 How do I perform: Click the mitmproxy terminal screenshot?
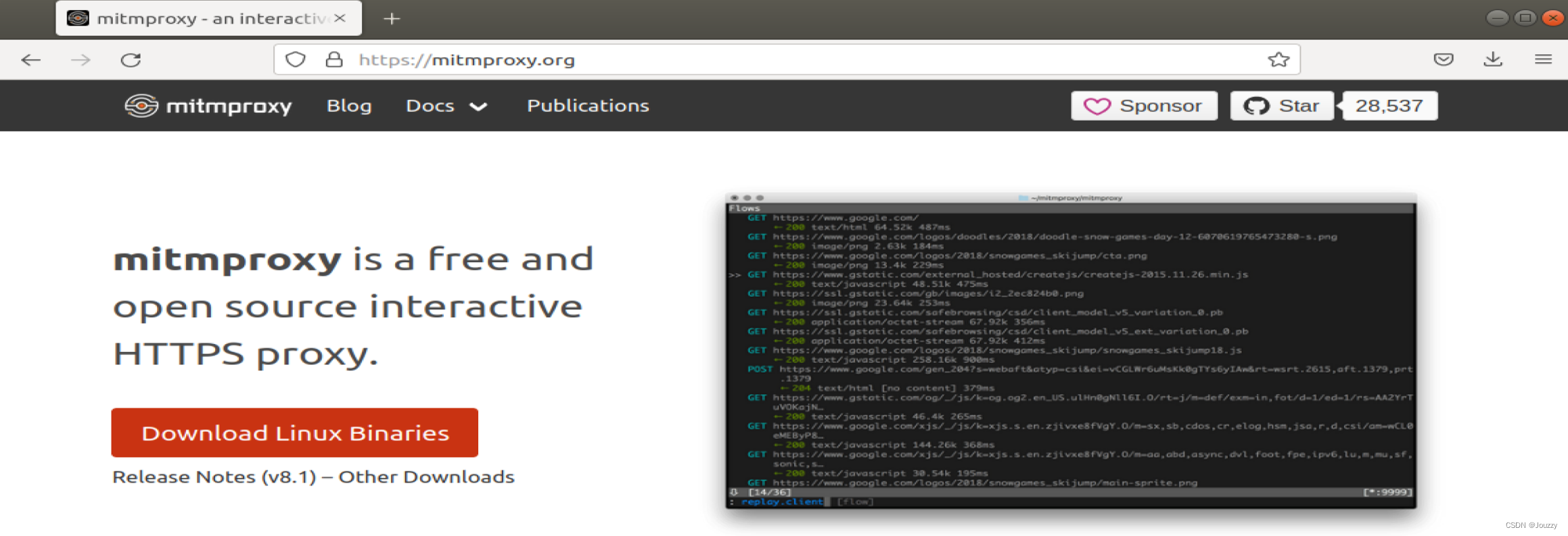click(x=1071, y=351)
